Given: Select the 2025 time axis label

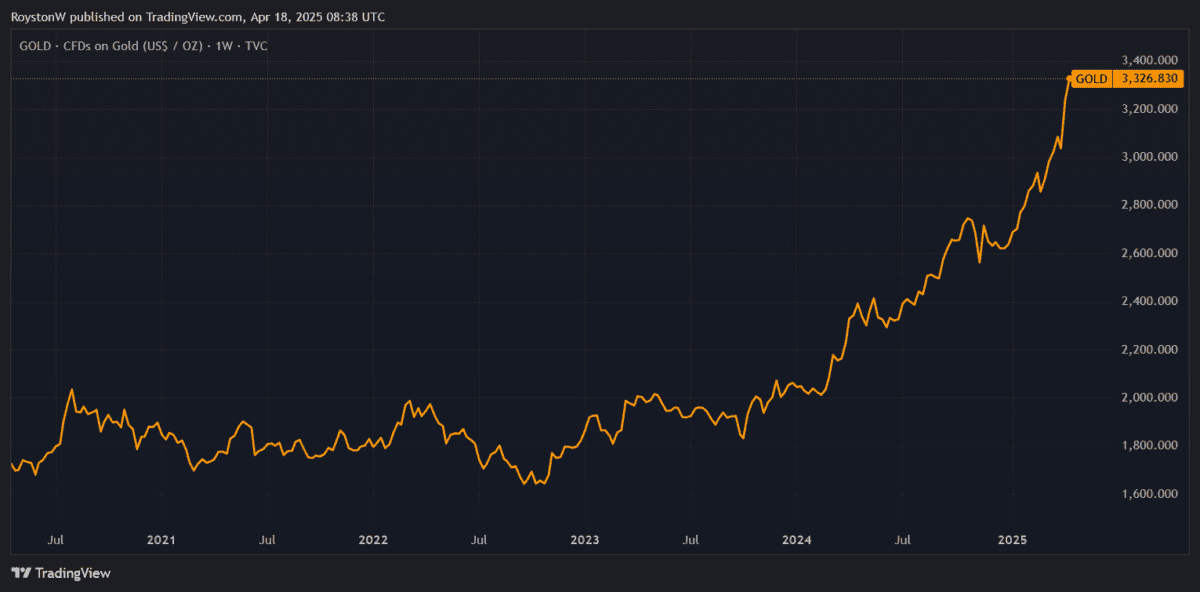Looking at the screenshot, I should pyautogui.click(x=1013, y=540).
